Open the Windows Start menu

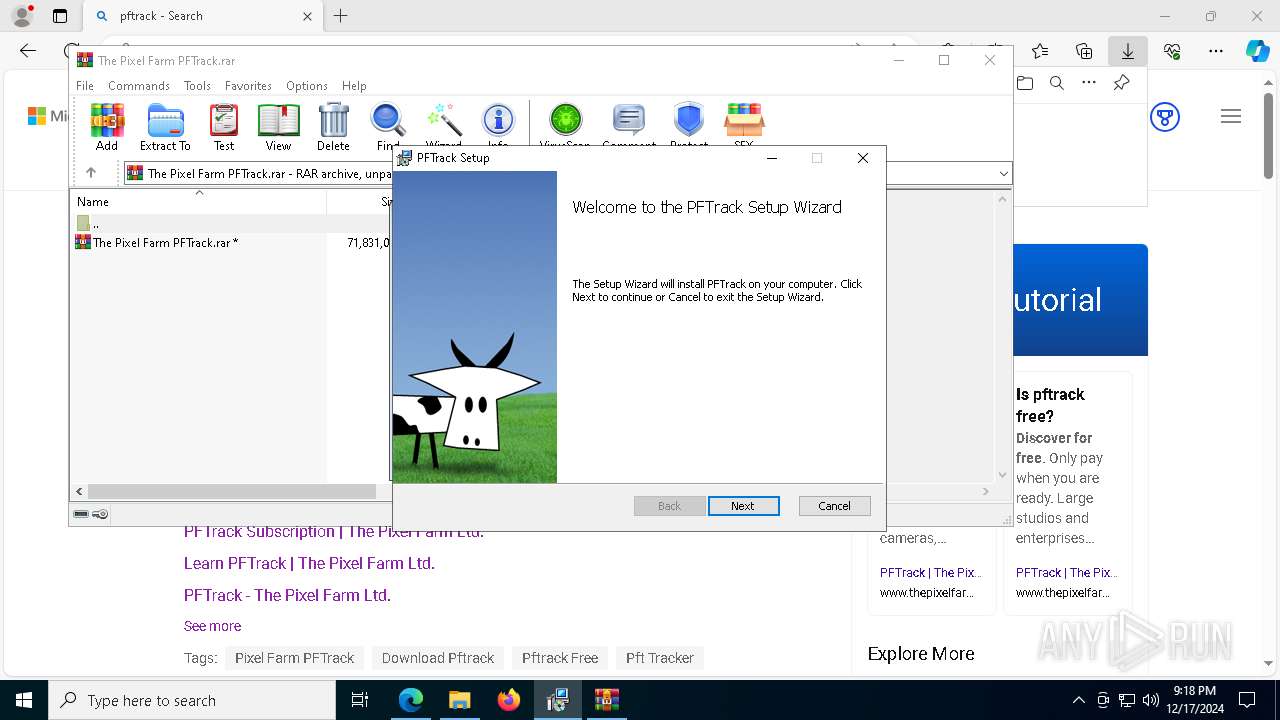[x=24, y=700]
